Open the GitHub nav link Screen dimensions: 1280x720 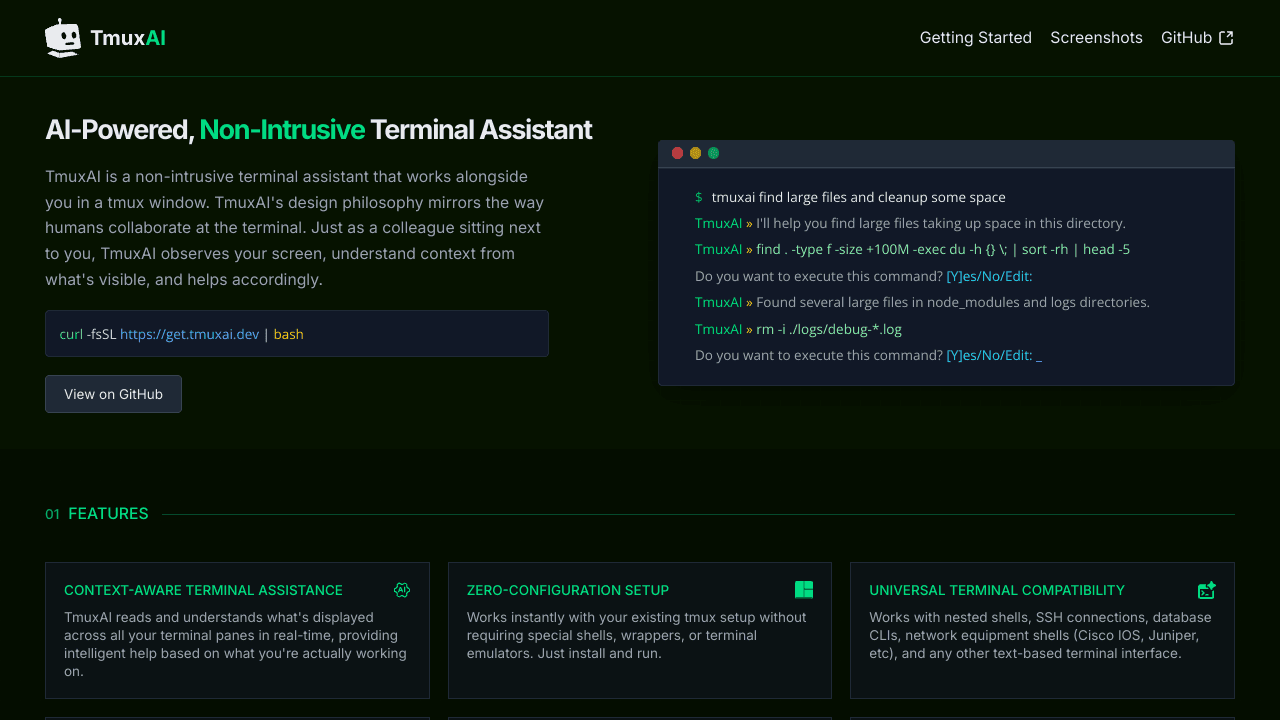pyautogui.click(x=1197, y=38)
